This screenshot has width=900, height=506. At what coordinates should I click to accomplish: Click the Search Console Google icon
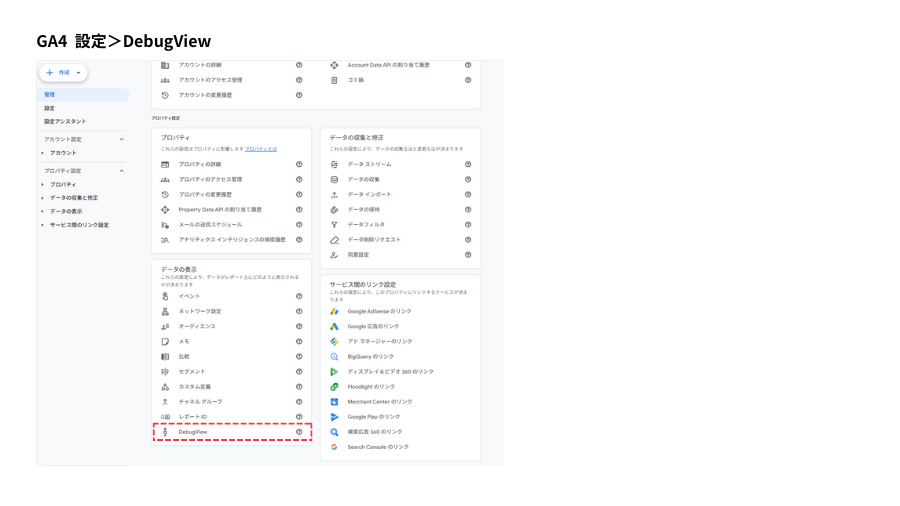click(334, 447)
